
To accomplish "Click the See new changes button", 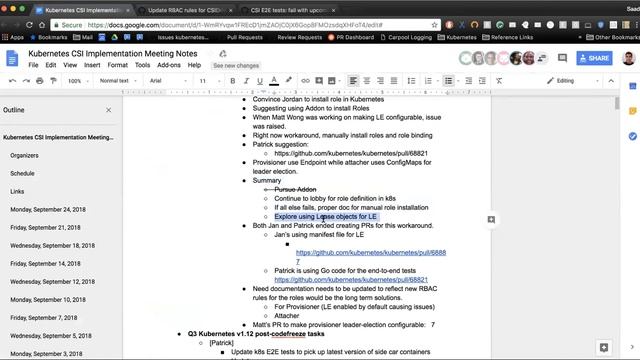I will pyautogui.click(x=236, y=65).
